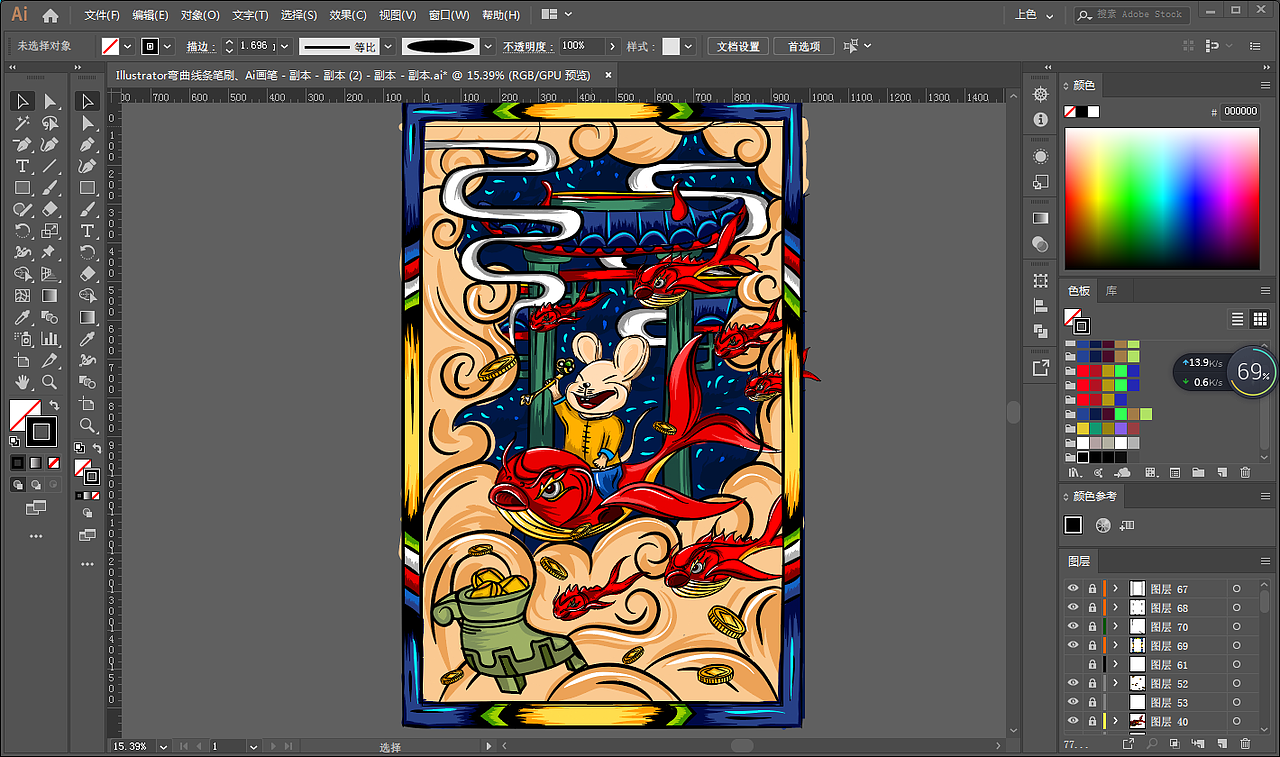Hide layer 图层 68
Image resolution: width=1280 pixels, height=757 pixels.
tap(1073, 608)
